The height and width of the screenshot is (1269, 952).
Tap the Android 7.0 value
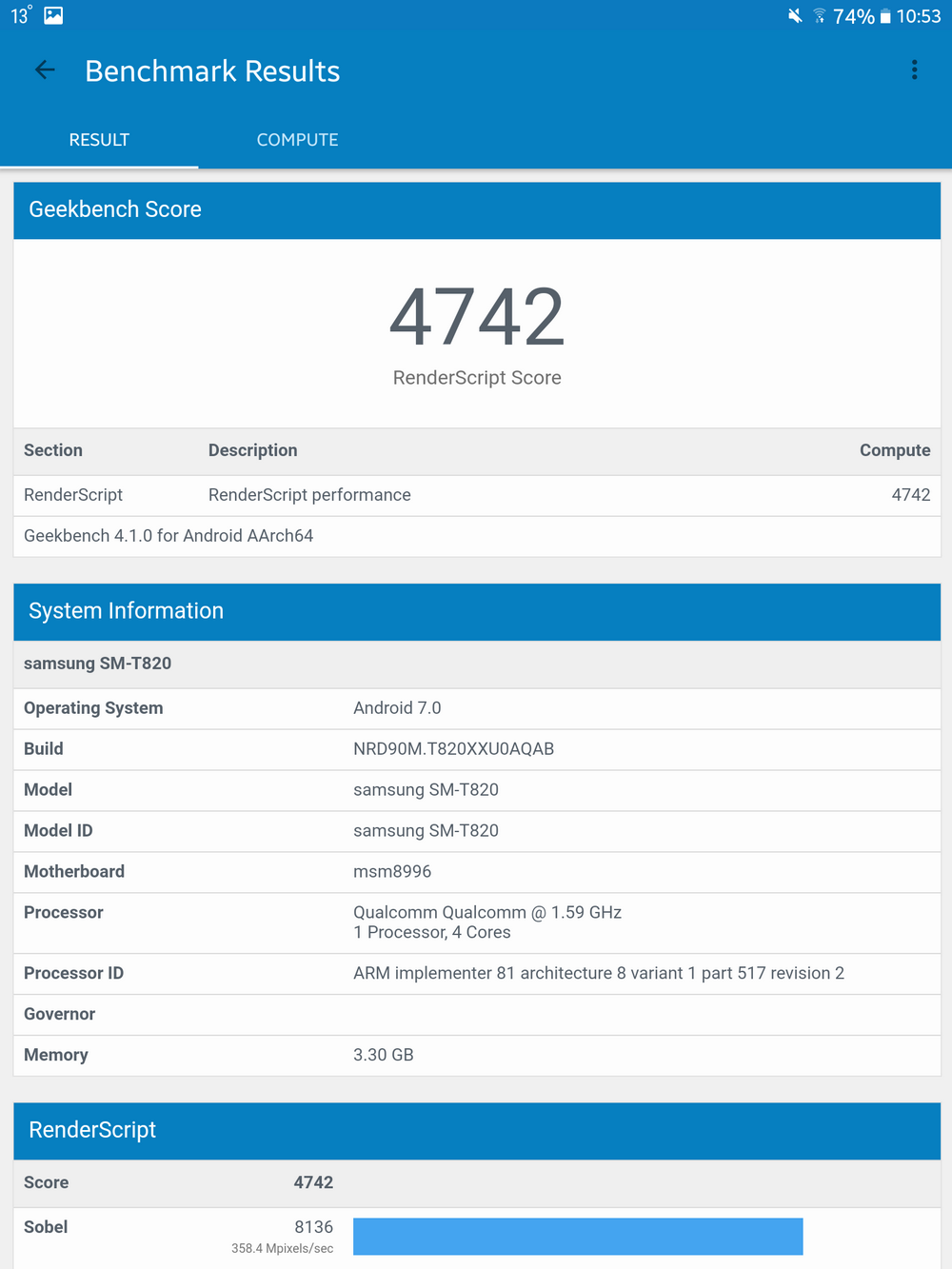pyautogui.click(x=397, y=708)
